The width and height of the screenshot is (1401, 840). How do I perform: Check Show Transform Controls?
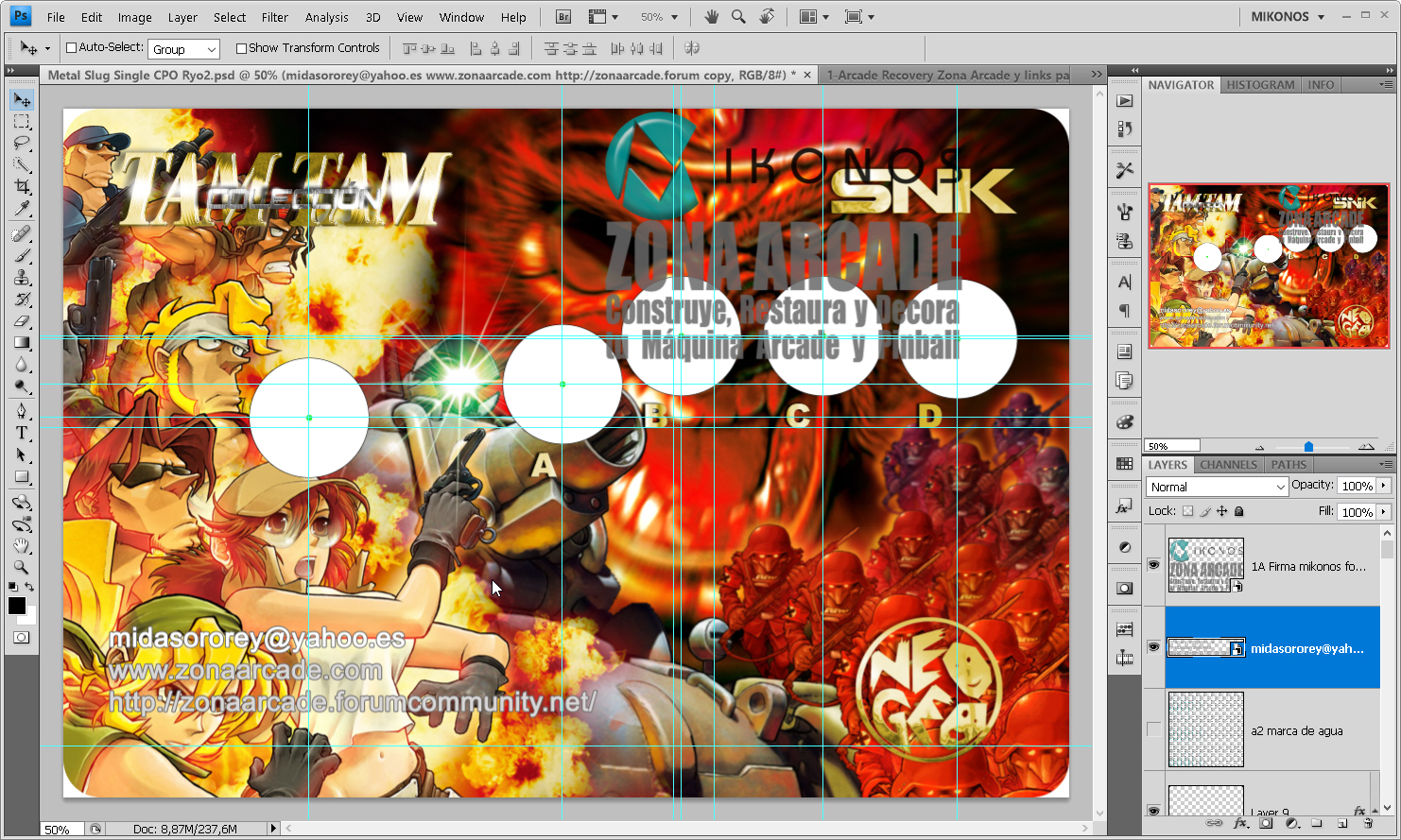[241, 48]
